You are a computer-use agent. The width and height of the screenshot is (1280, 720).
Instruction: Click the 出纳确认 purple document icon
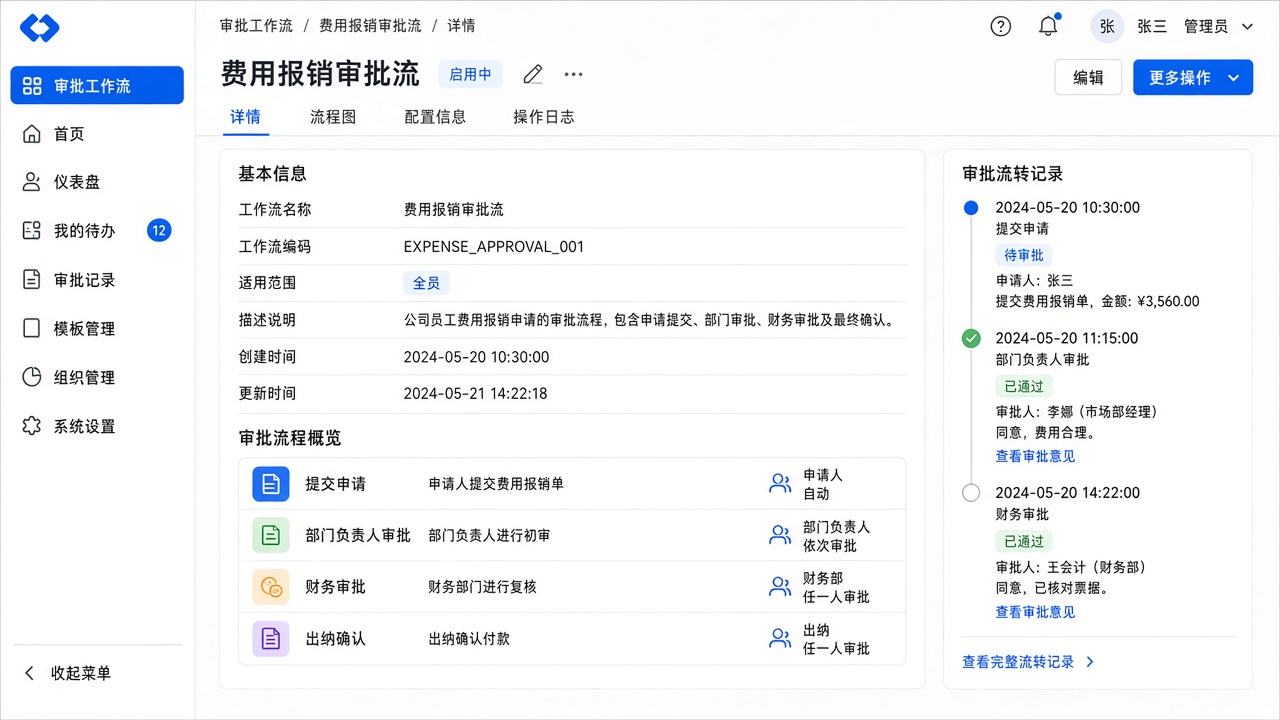(270, 638)
